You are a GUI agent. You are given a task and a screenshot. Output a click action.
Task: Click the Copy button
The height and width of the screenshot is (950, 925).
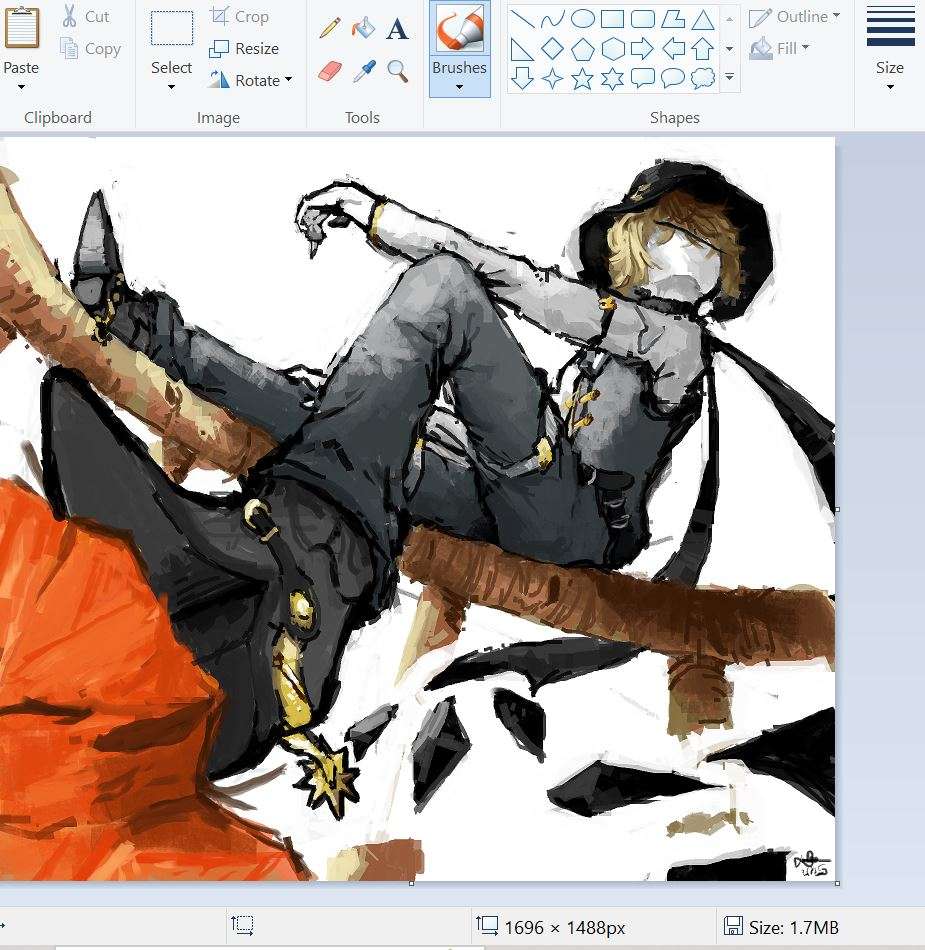[91, 48]
